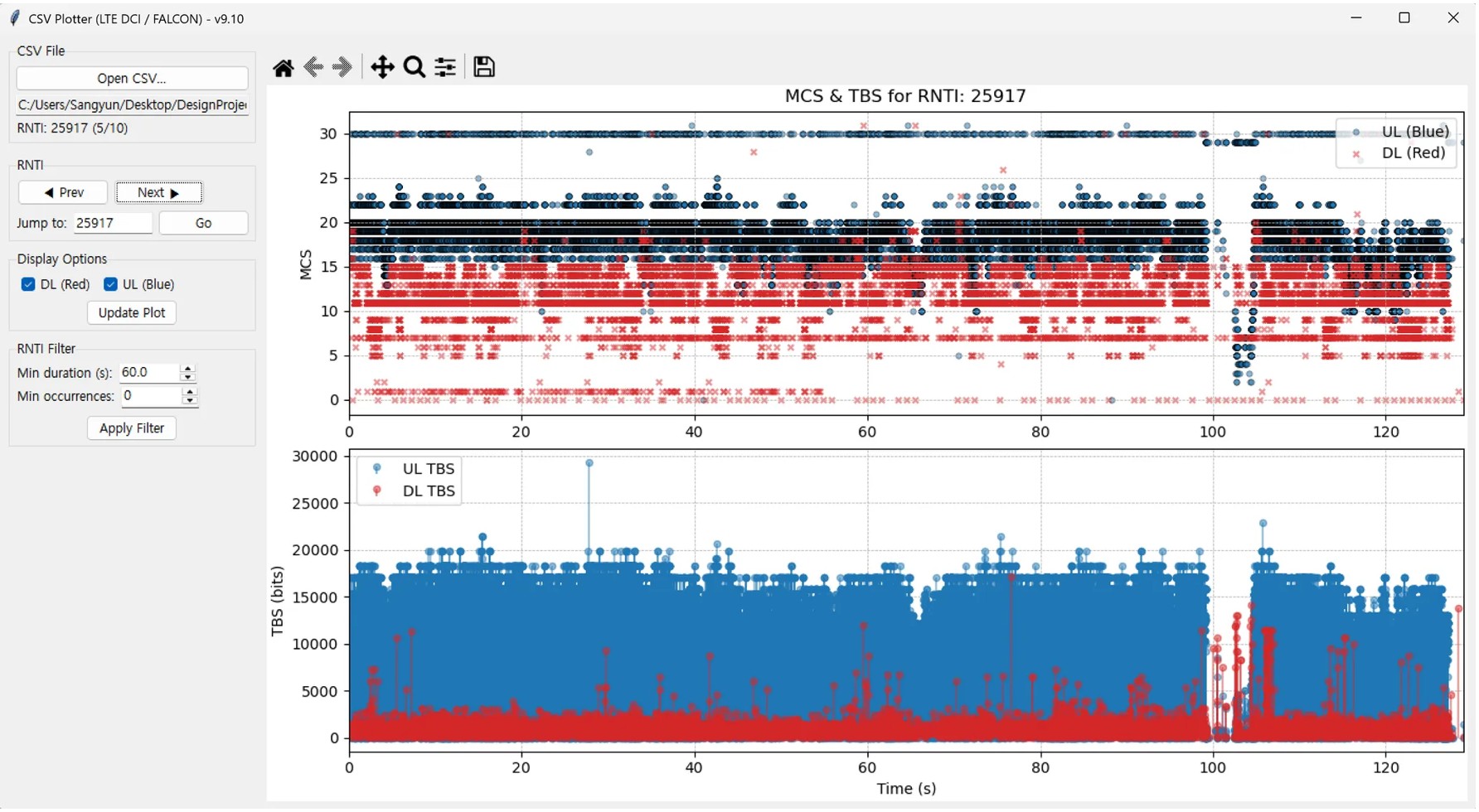Click the Apply Filter button
This screenshot has height=812, width=1479.
[132, 428]
